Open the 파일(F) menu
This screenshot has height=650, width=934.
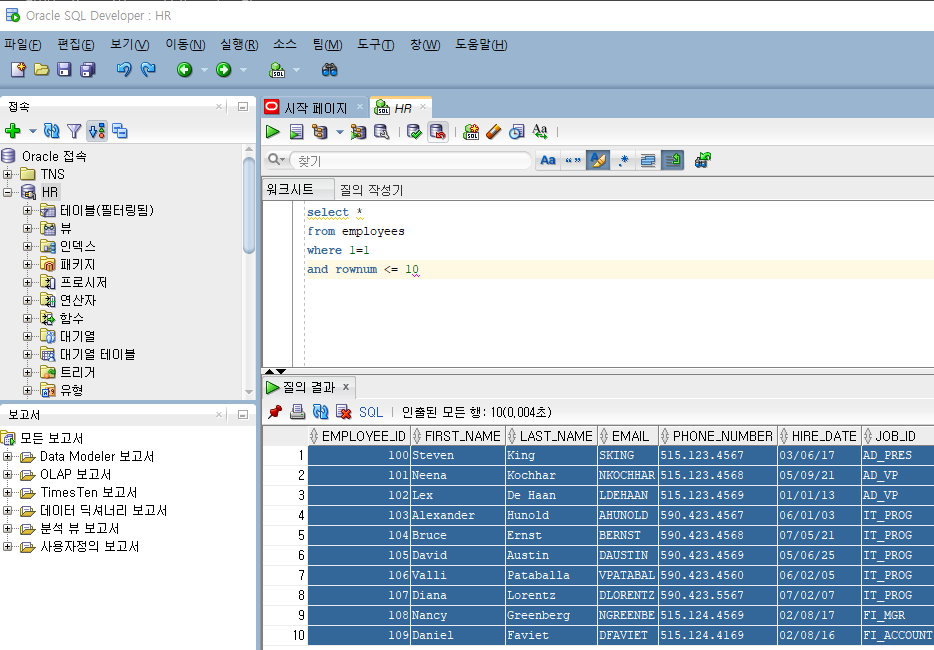23,45
